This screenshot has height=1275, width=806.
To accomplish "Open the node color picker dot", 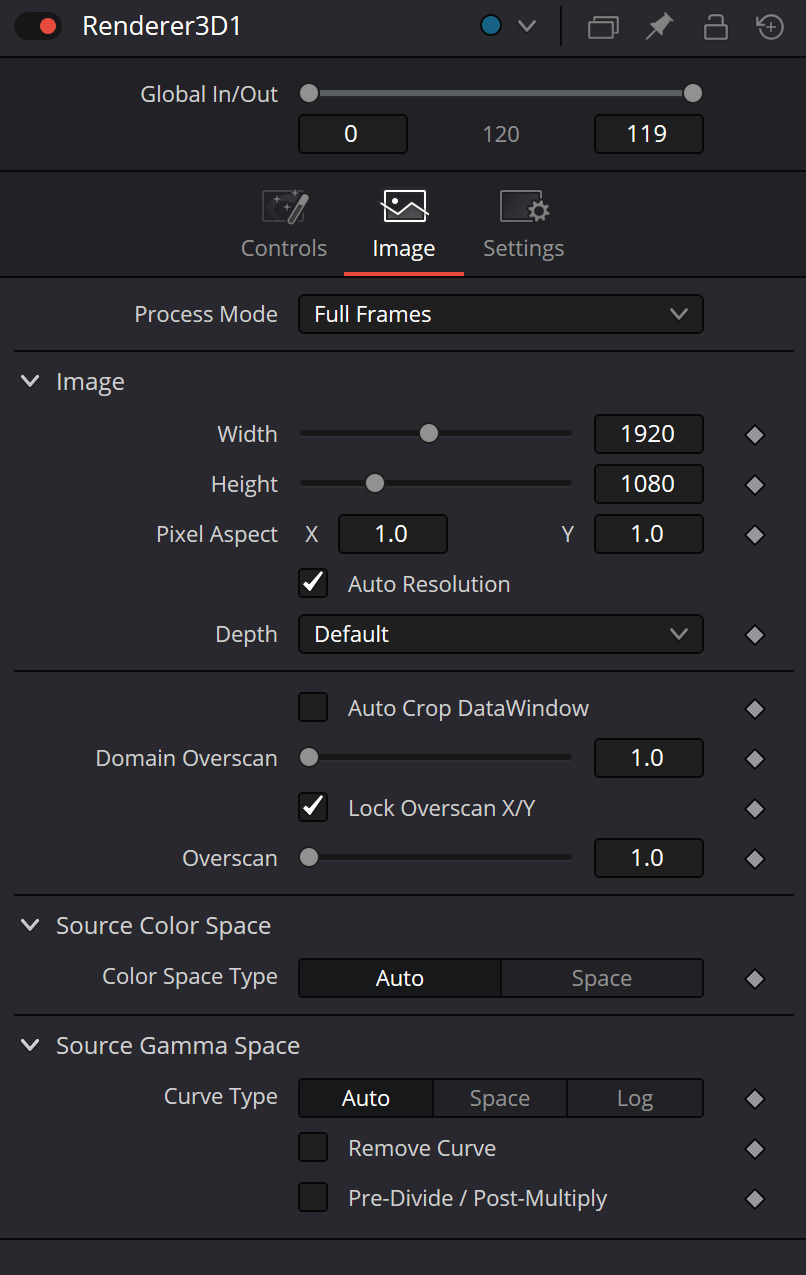I will (x=491, y=26).
